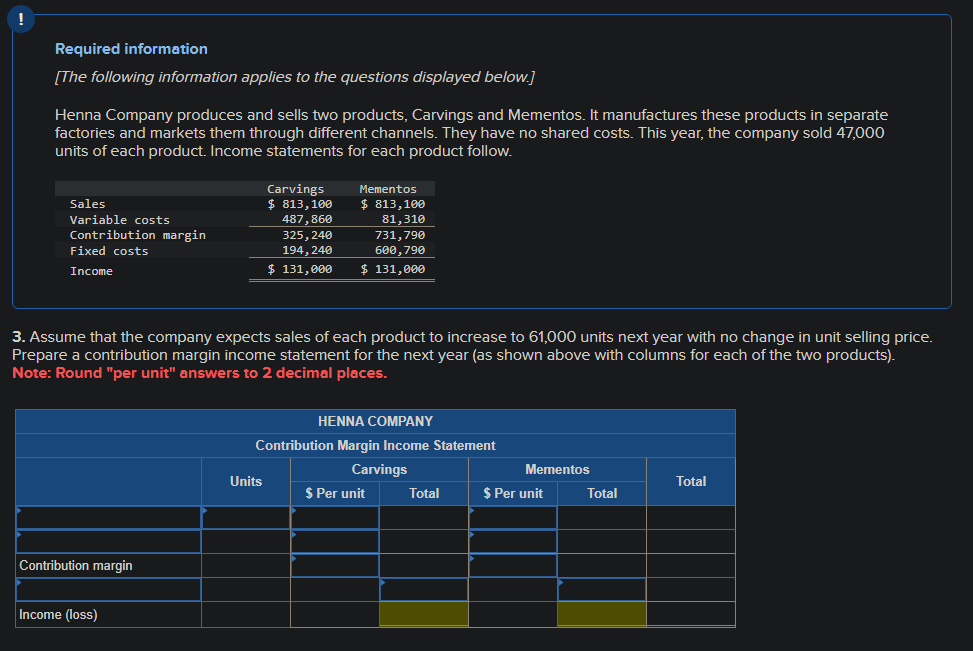This screenshot has height=651, width=973.
Task: Click the red rounding note text
Action: point(200,373)
